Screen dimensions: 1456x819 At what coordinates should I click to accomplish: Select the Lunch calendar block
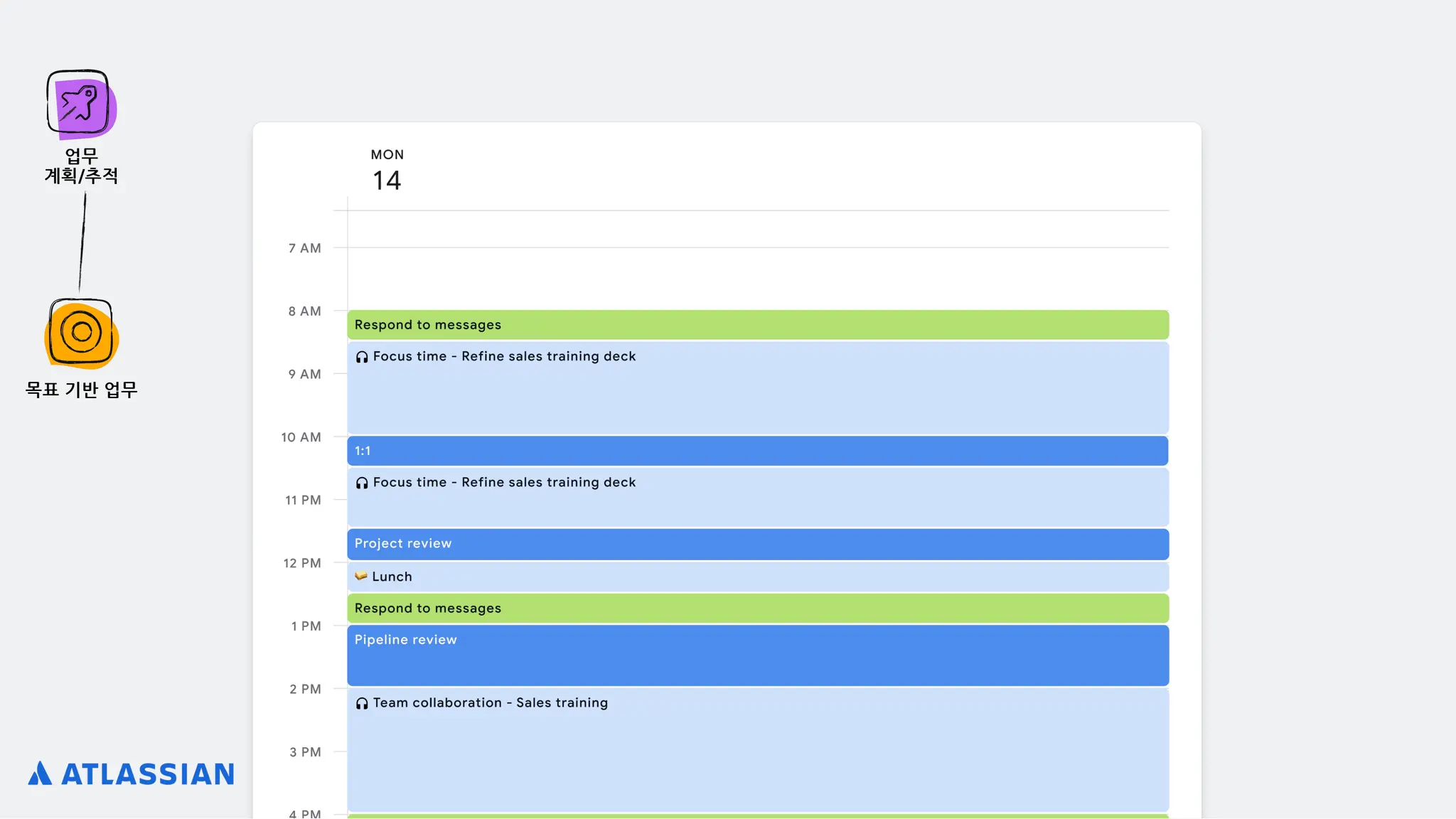click(x=757, y=577)
